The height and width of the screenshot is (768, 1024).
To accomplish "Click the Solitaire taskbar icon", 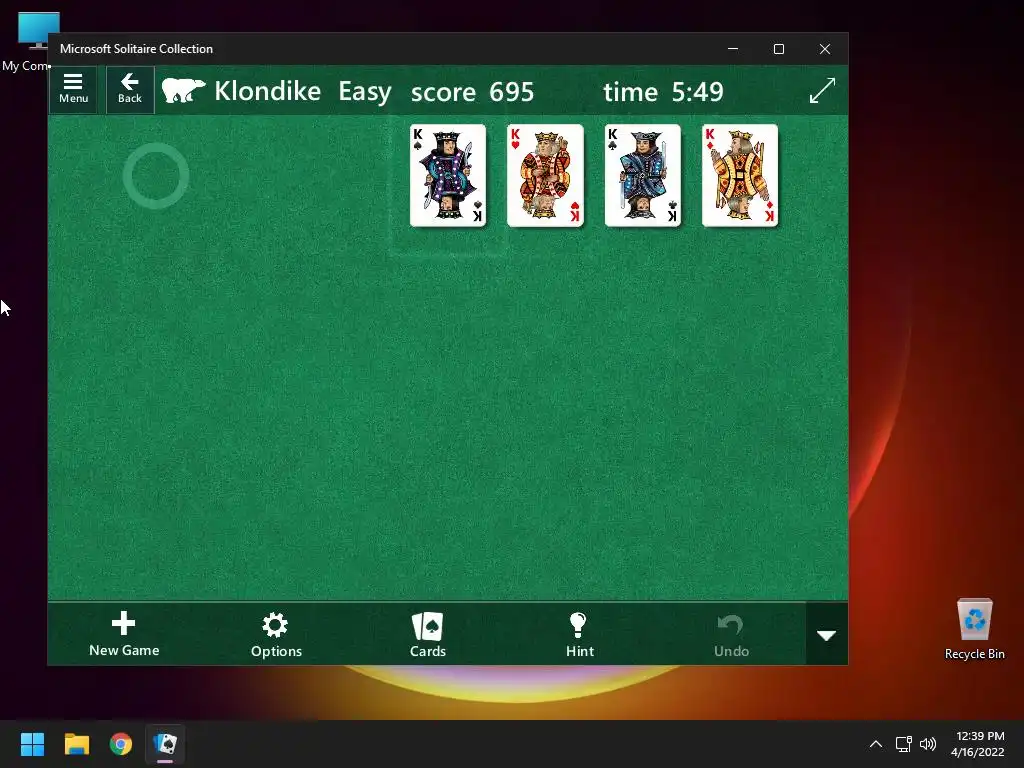I will (x=165, y=744).
